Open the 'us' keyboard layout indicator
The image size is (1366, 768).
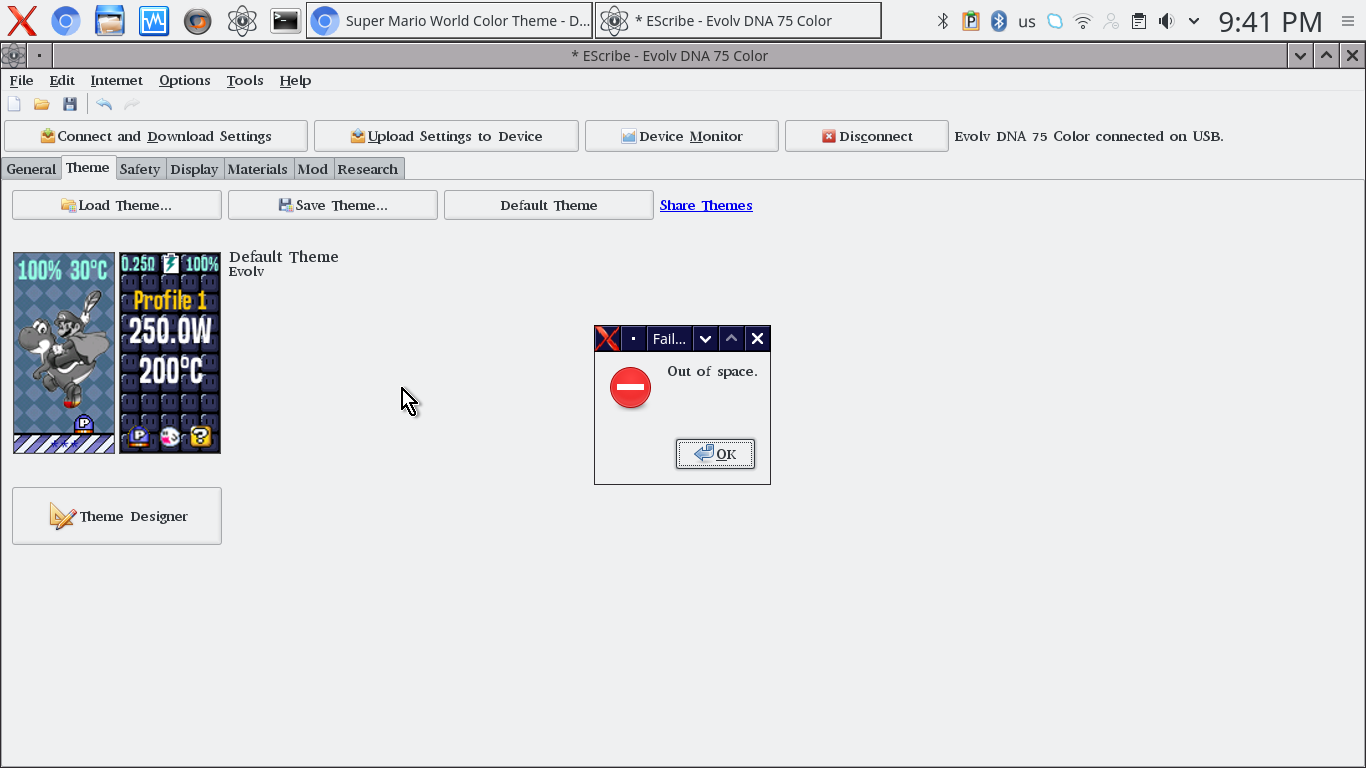[x=1027, y=21]
